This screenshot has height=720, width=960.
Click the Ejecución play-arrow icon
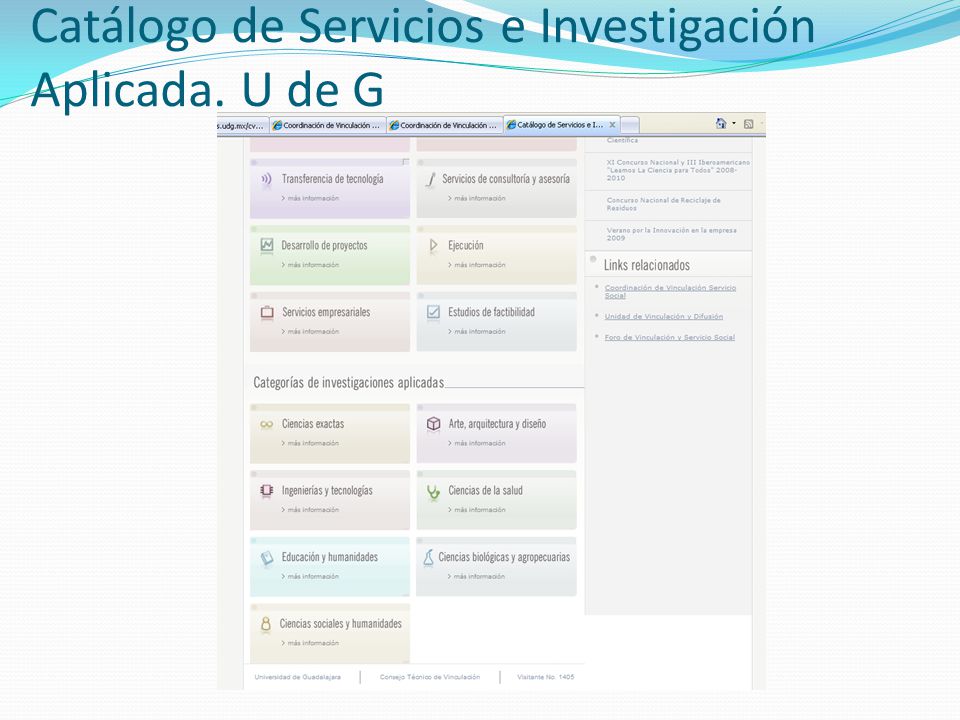pyautogui.click(x=433, y=246)
